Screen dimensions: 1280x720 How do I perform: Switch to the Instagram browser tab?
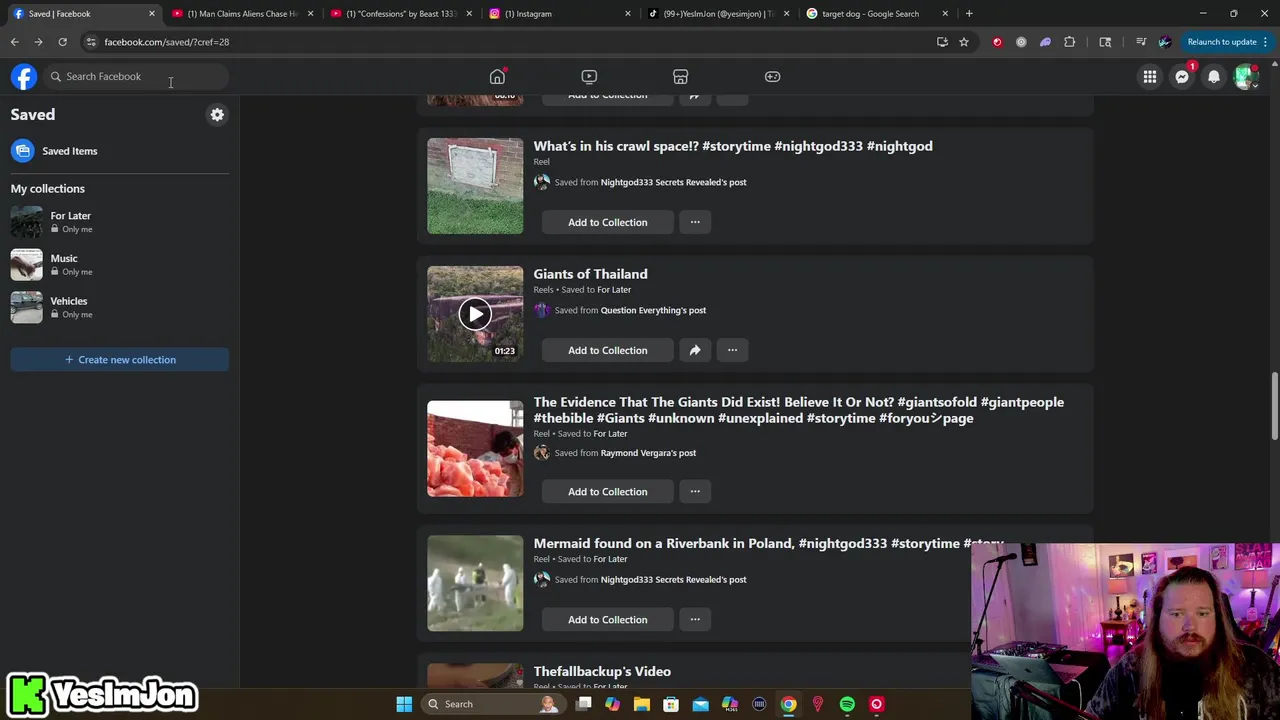click(x=558, y=14)
